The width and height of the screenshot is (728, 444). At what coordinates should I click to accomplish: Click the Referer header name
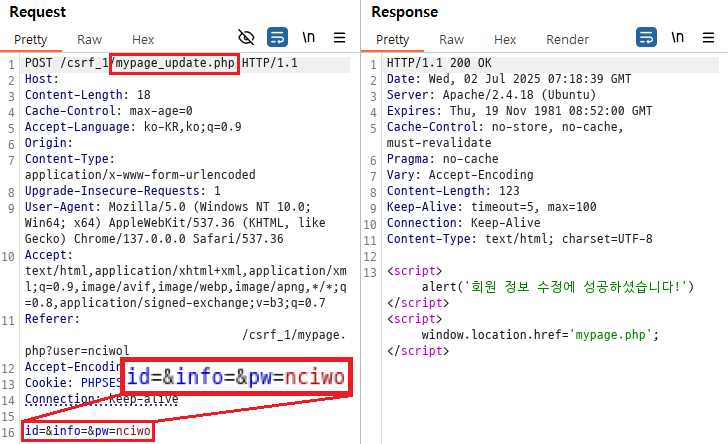52,319
